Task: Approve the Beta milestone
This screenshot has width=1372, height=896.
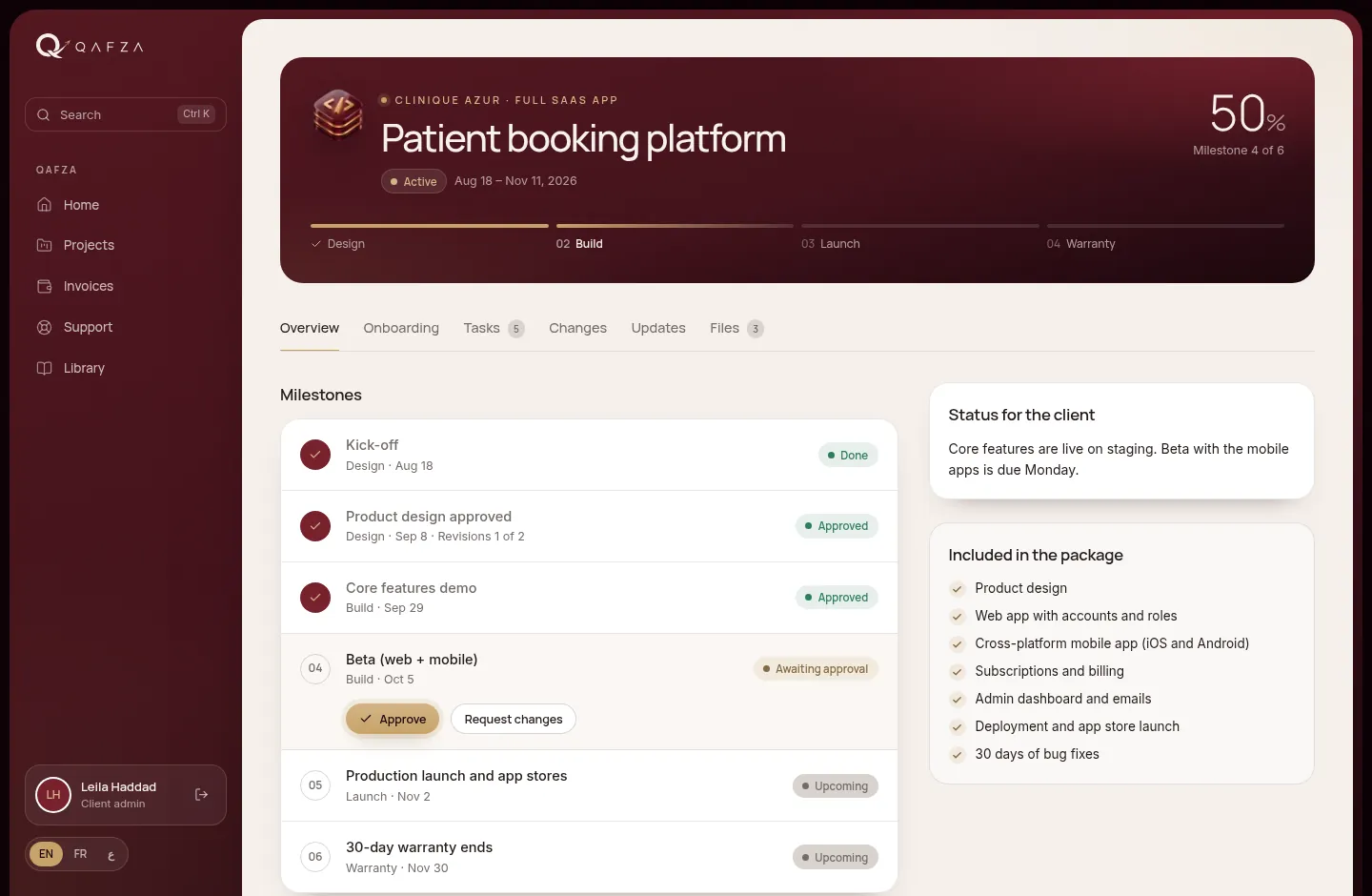Action: pyautogui.click(x=393, y=719)
